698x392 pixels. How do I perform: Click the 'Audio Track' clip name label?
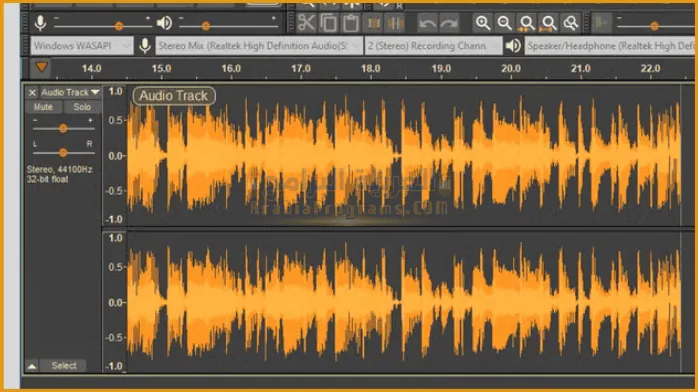(x=174, y=96)
